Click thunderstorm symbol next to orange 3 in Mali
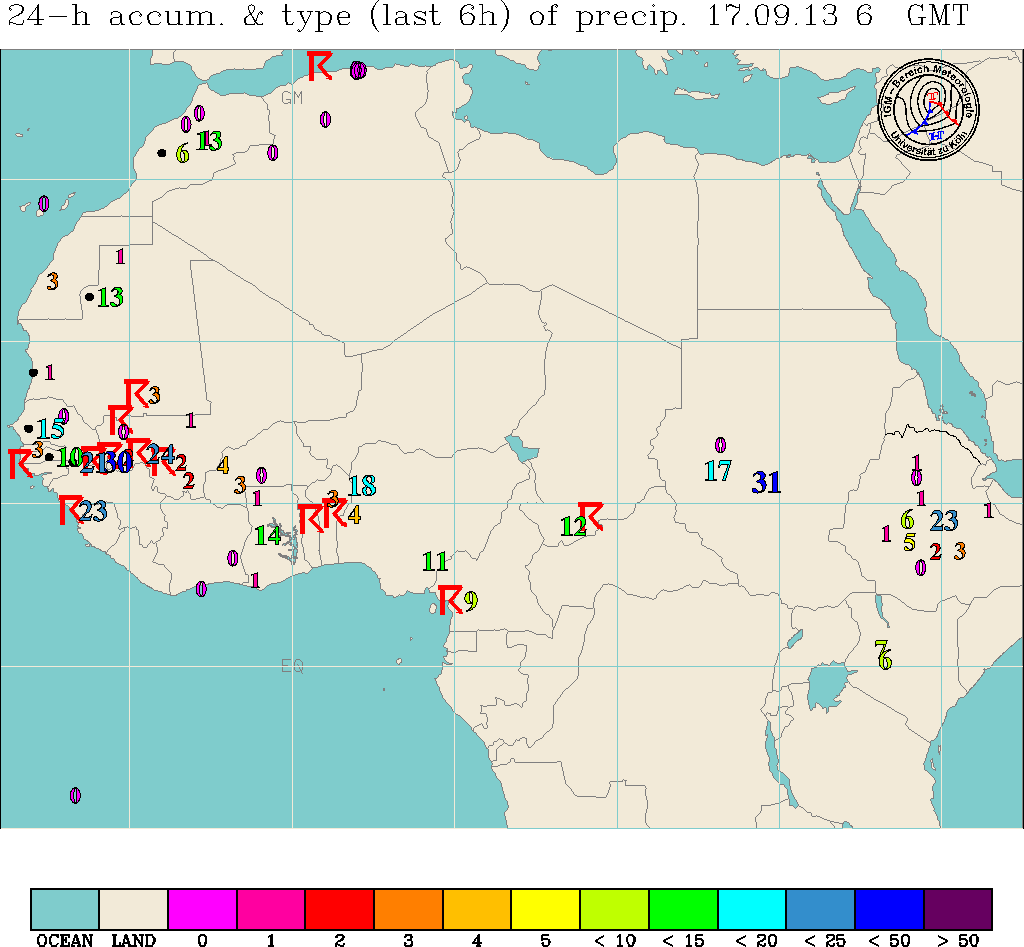This screenshot has width=1024, height=947. coord(136,393)
